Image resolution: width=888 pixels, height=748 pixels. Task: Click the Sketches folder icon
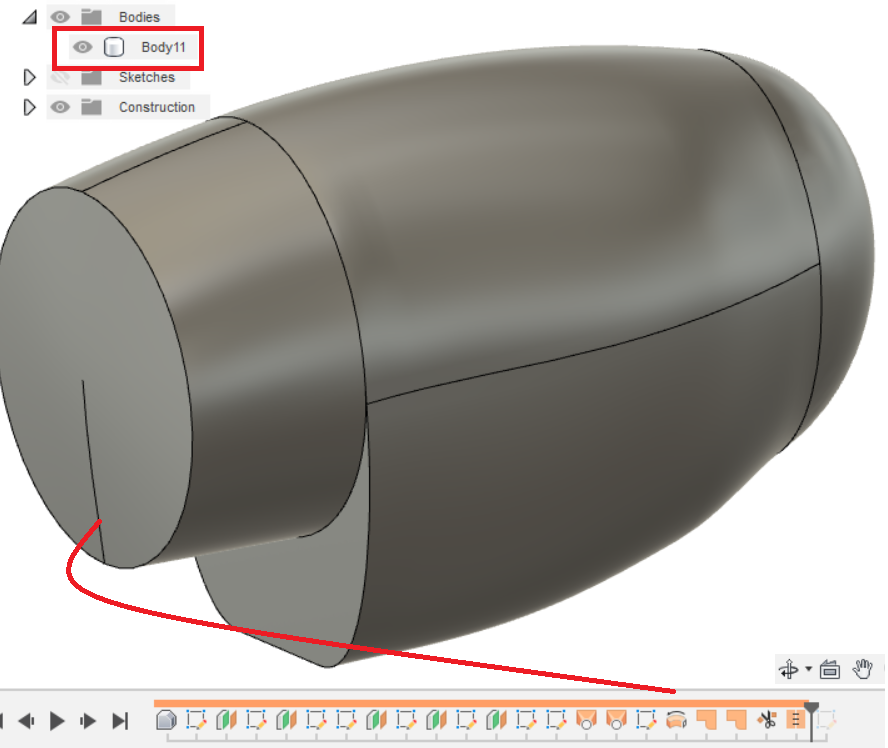(91, 77)
